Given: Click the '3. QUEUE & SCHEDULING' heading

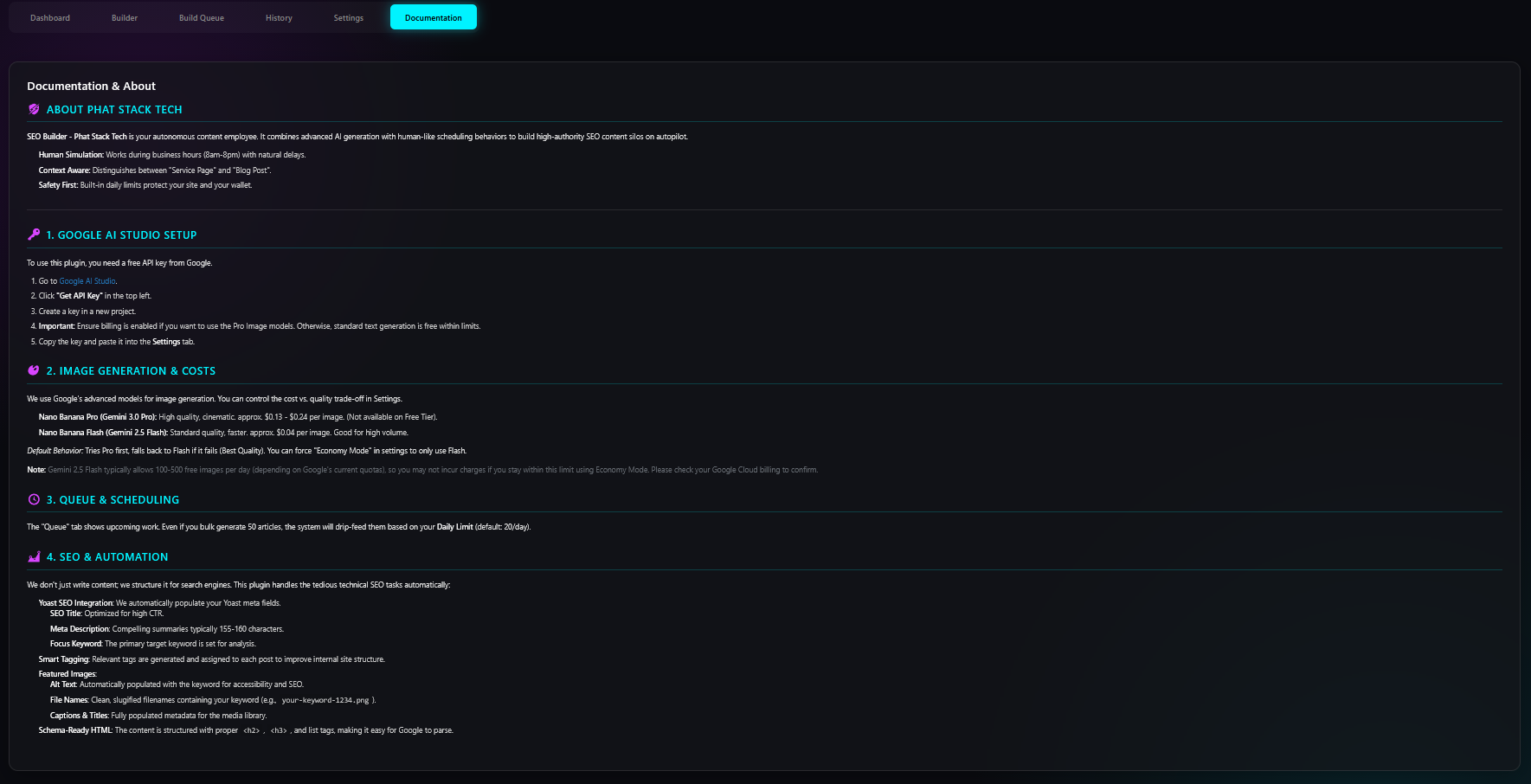Looking at the screenshot, I should [113, 500].
